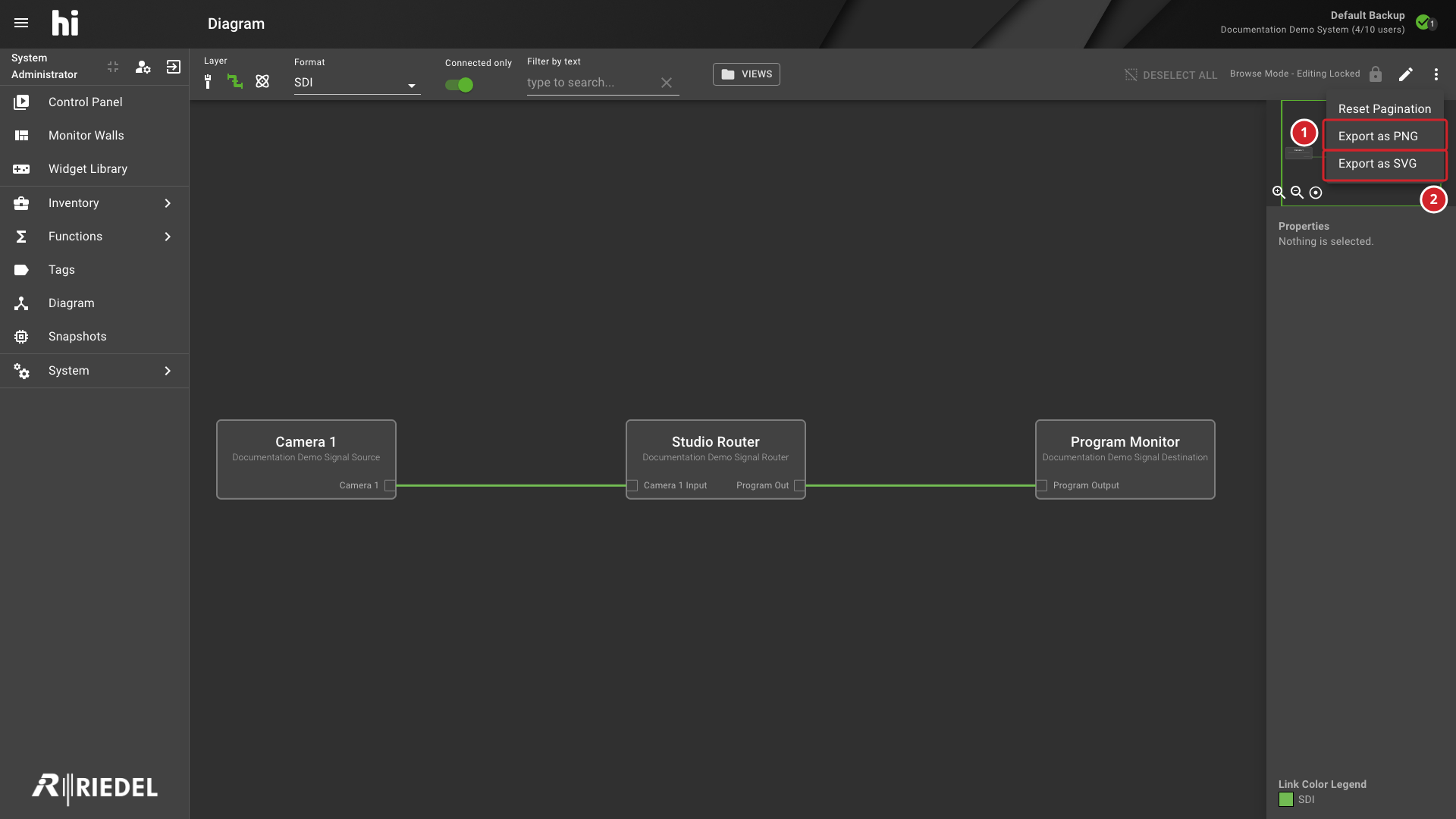Collapse the sidebar with shrink icon
Image resolution: width=1456 pixels, height=819 pixels.
113,67
